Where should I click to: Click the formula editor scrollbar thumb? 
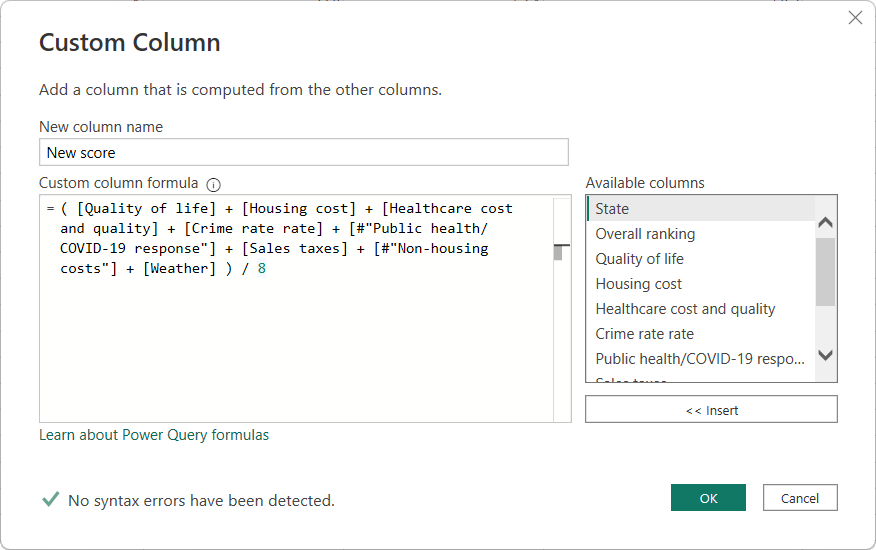(561, 250)
